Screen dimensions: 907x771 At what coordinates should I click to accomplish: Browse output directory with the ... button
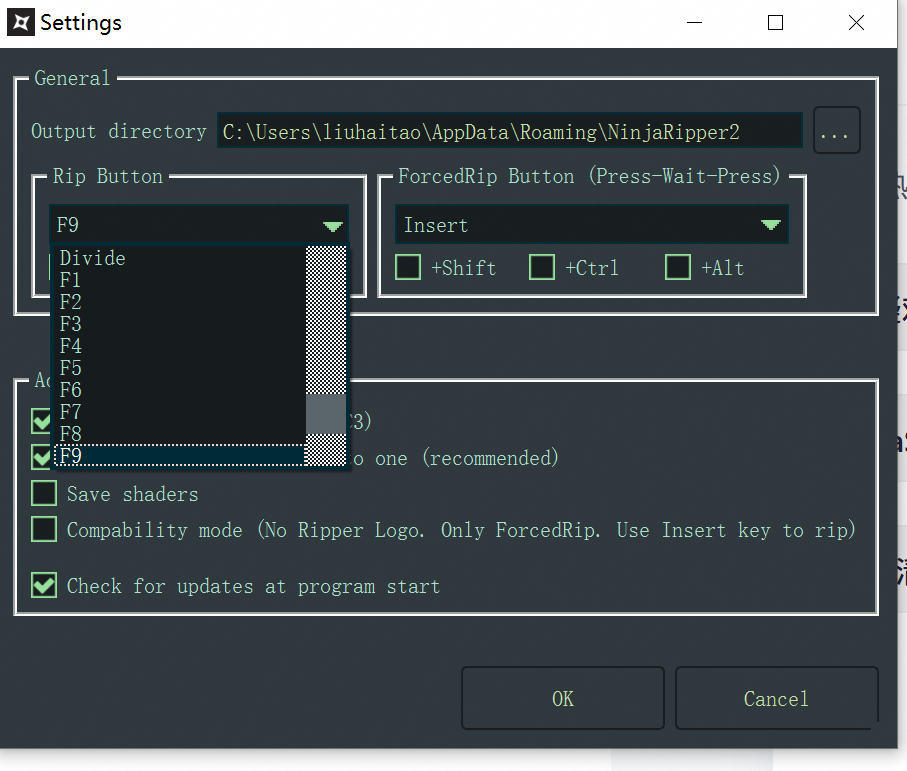[836, 130]
